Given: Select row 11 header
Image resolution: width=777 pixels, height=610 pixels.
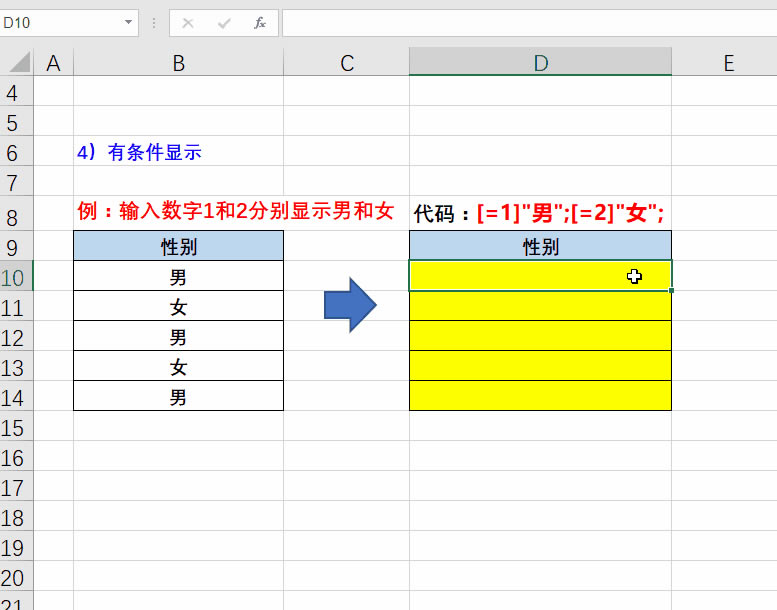Looking at the screenshot, I should pyautogui.click(x=16, y=306).
